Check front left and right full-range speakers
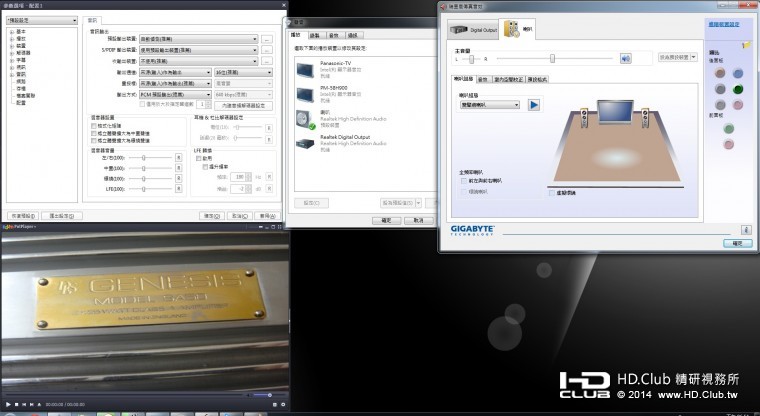The image size is (760, 416). point(464,181)
